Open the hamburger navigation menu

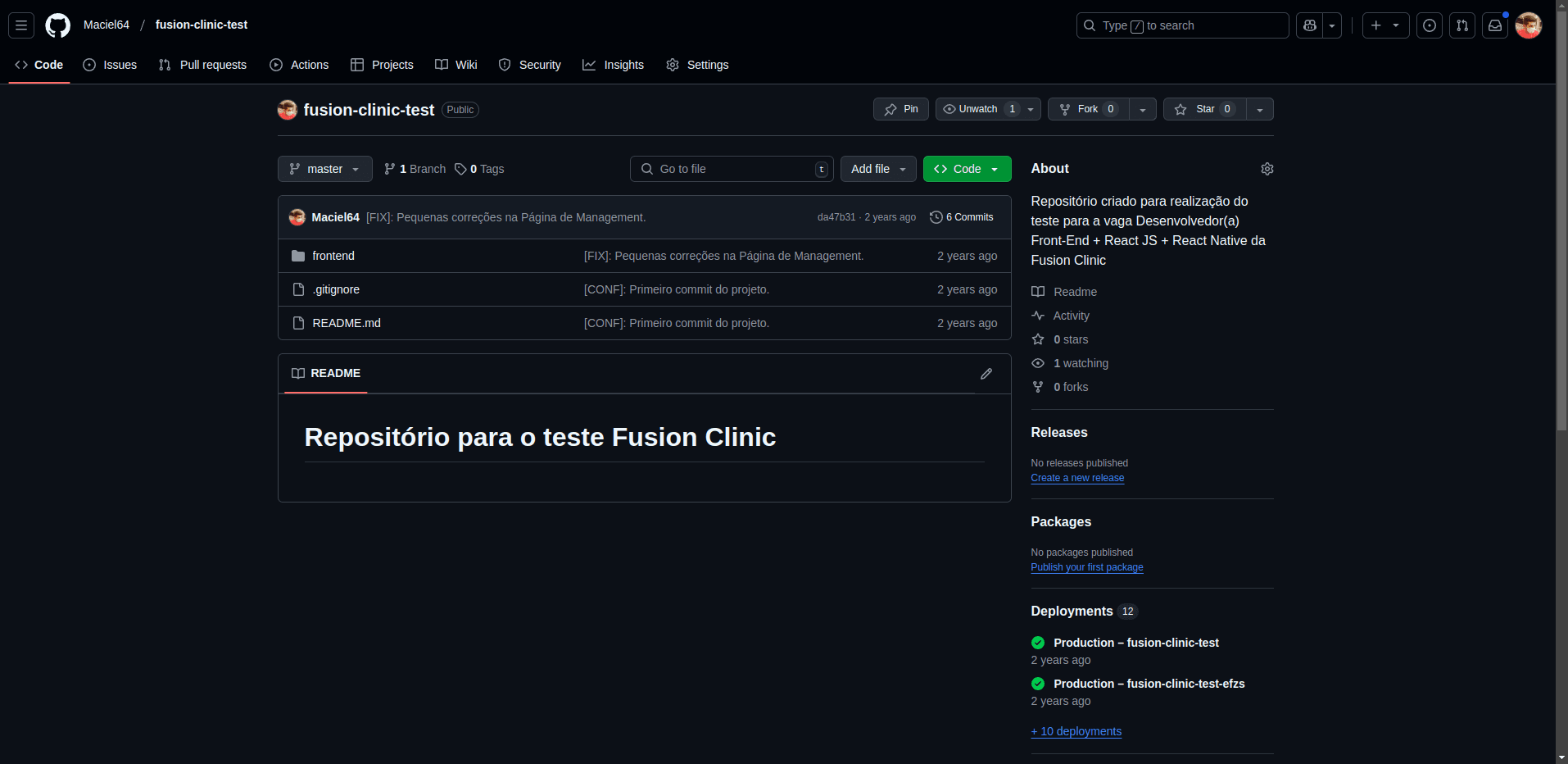[21, 25]
